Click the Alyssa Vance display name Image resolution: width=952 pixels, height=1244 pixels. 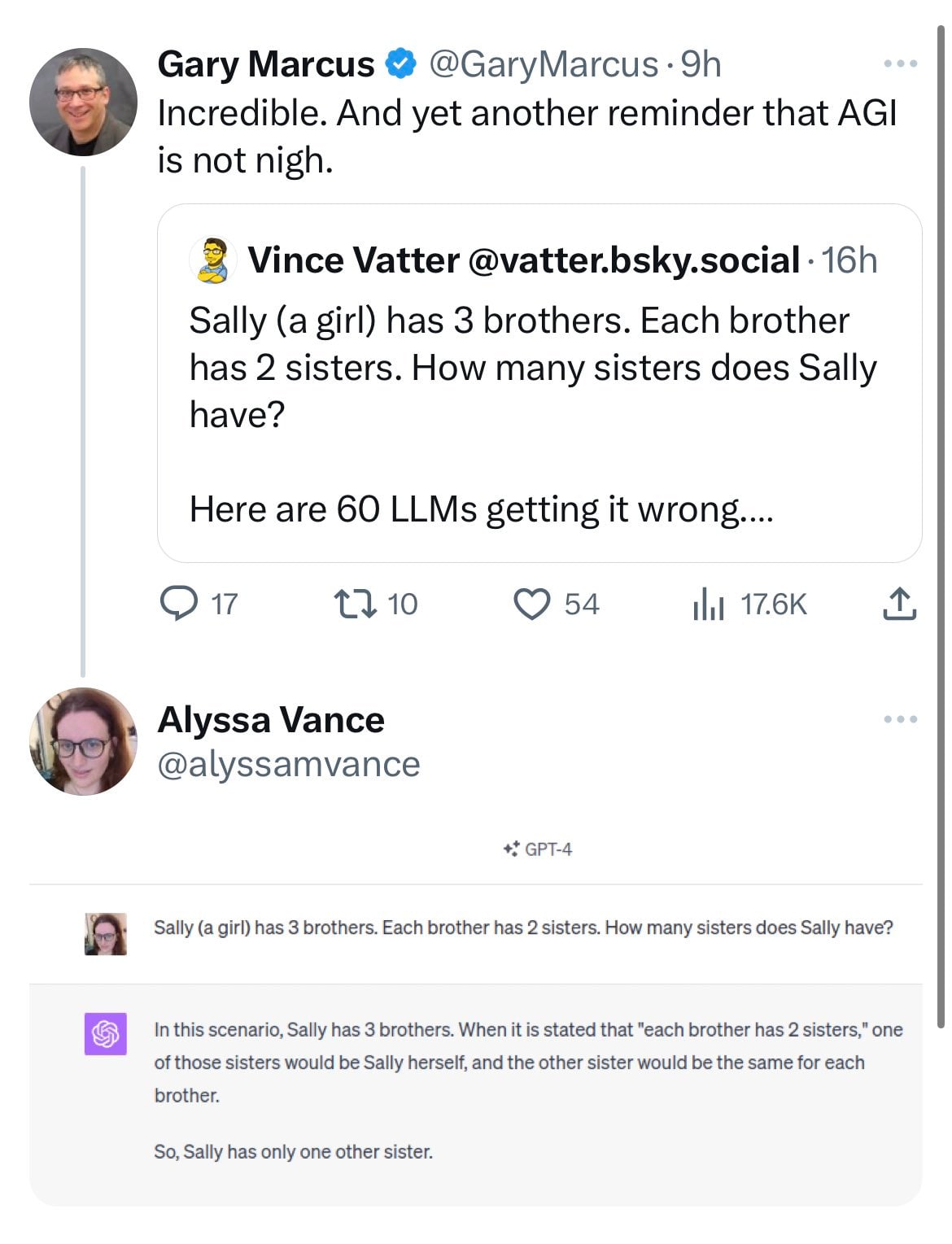point(270,719)
